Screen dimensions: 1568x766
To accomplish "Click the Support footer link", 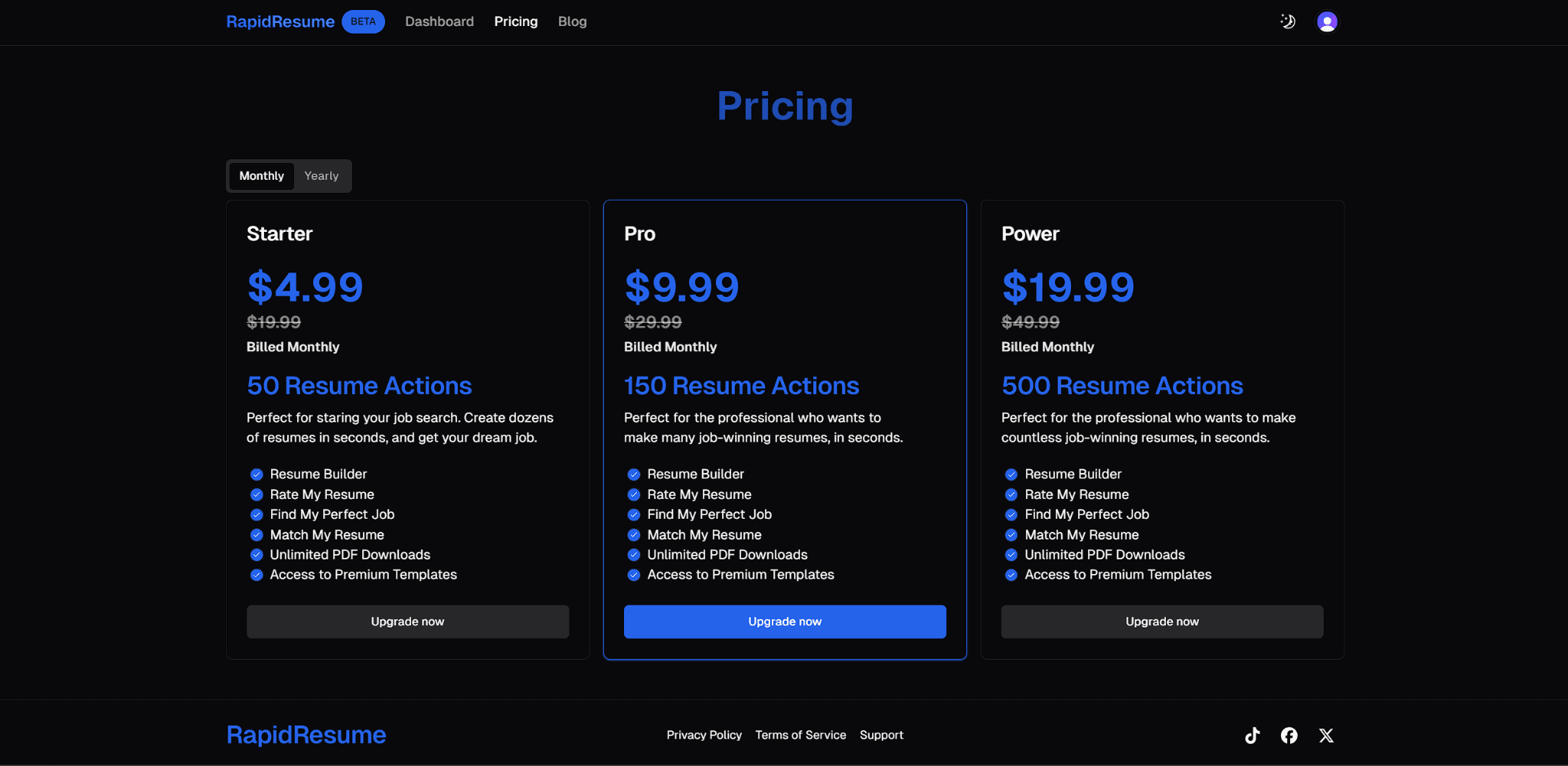I will (881, 735).
